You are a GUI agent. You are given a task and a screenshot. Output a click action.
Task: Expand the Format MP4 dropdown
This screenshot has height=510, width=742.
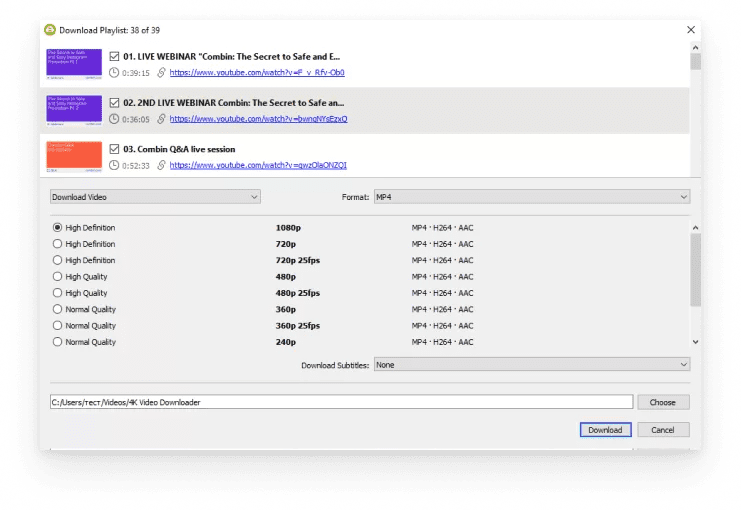[531, 197]
